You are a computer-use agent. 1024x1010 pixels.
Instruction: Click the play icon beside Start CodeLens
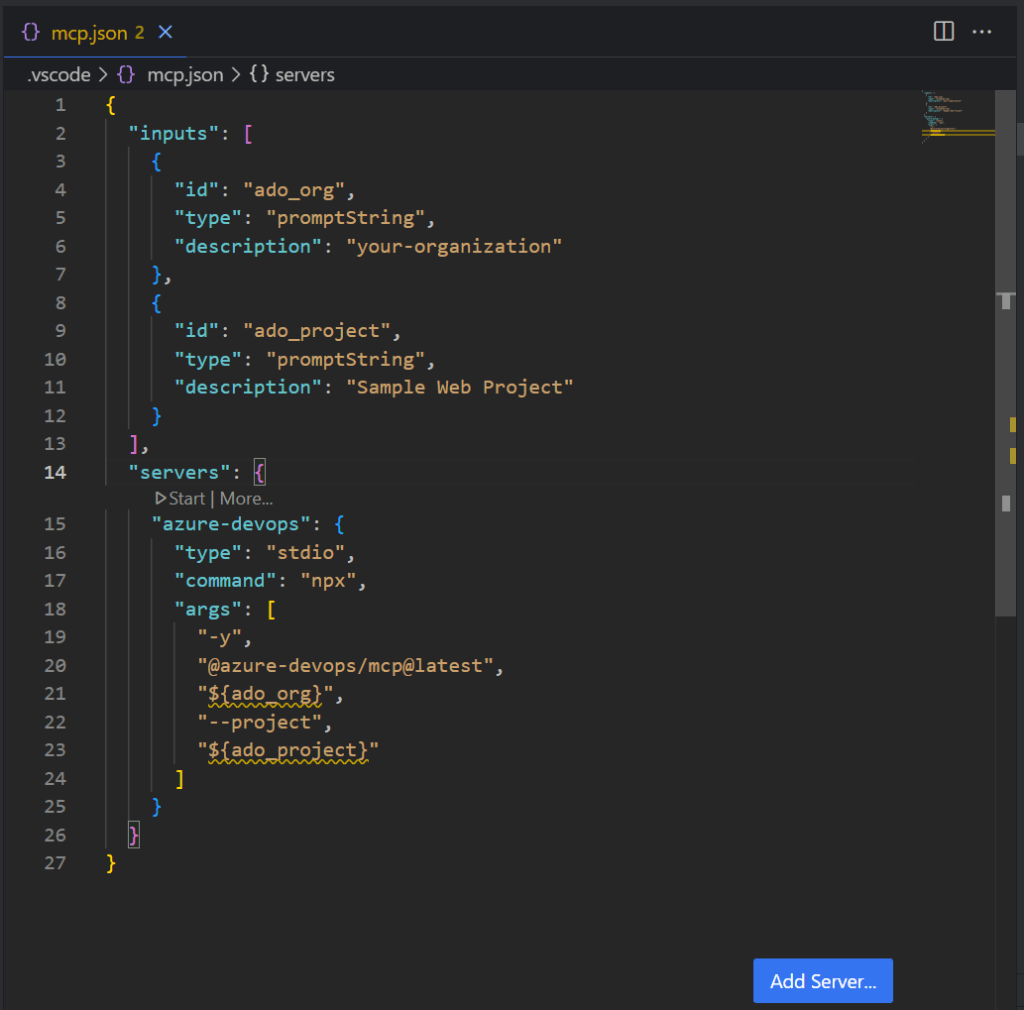click(x=160, y=498)
